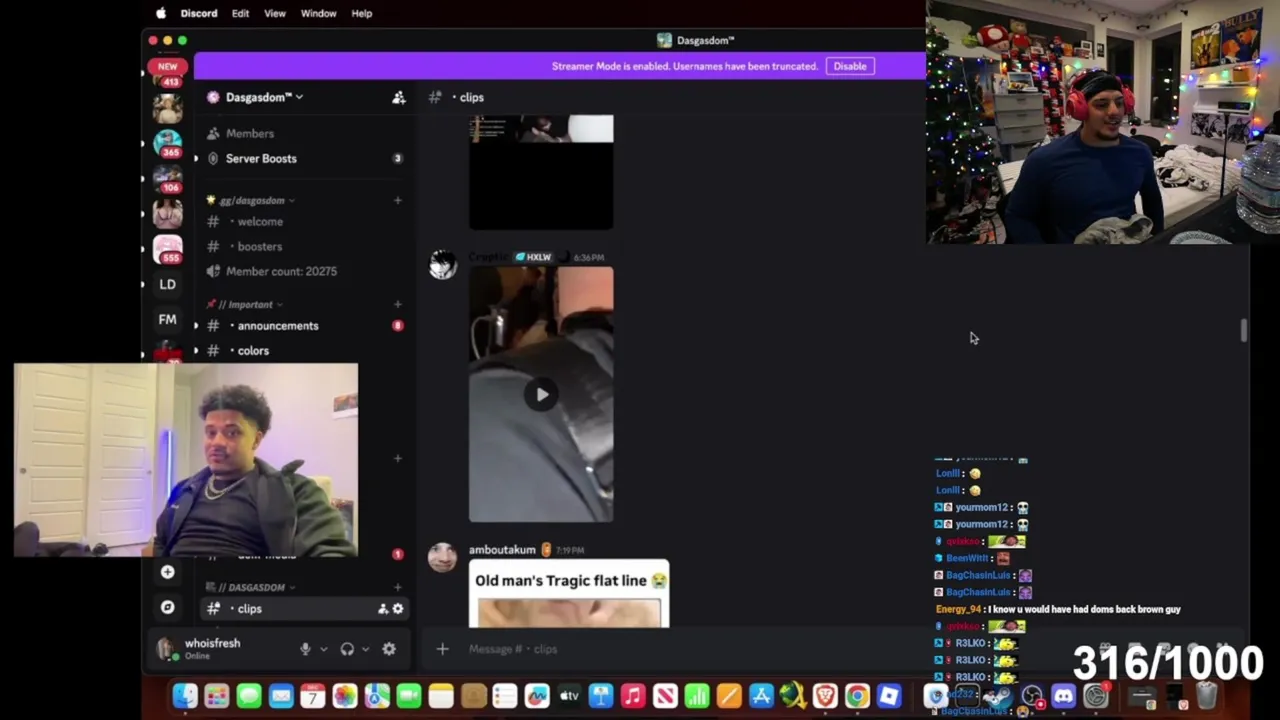This screenshot has width=1280, height=720.
Task: Go to the welcome channel
Action: (304, 222)
